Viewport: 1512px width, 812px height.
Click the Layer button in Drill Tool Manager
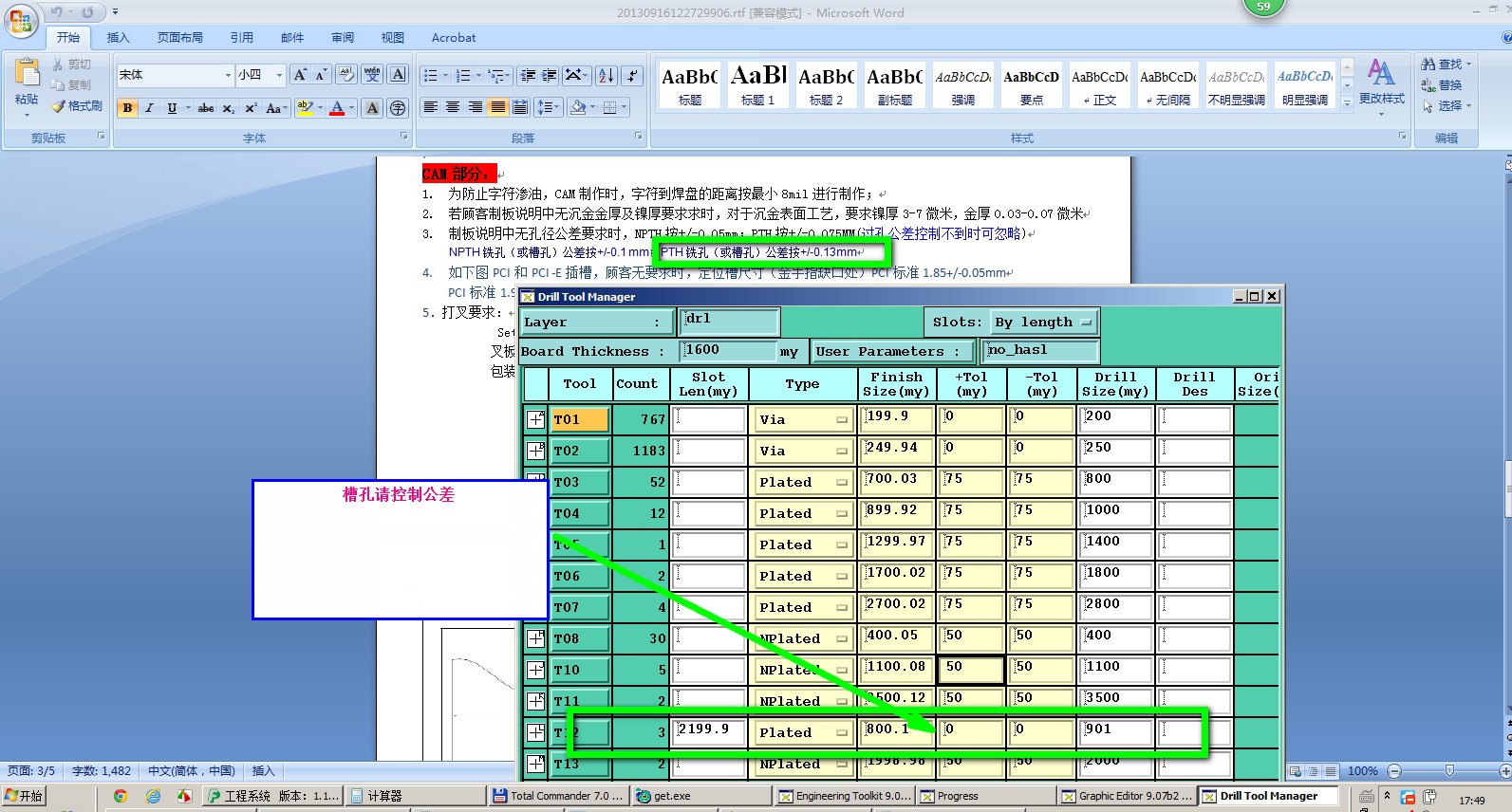tap(598, 323)
